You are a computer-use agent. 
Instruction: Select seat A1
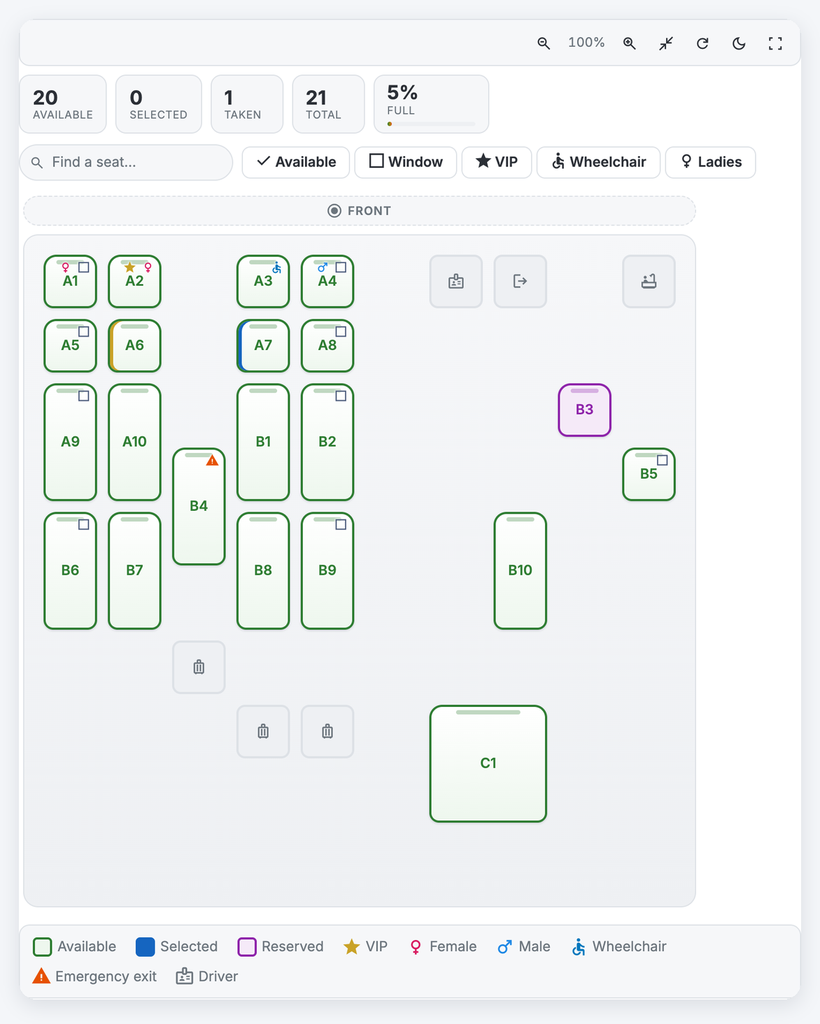point(71,281)
